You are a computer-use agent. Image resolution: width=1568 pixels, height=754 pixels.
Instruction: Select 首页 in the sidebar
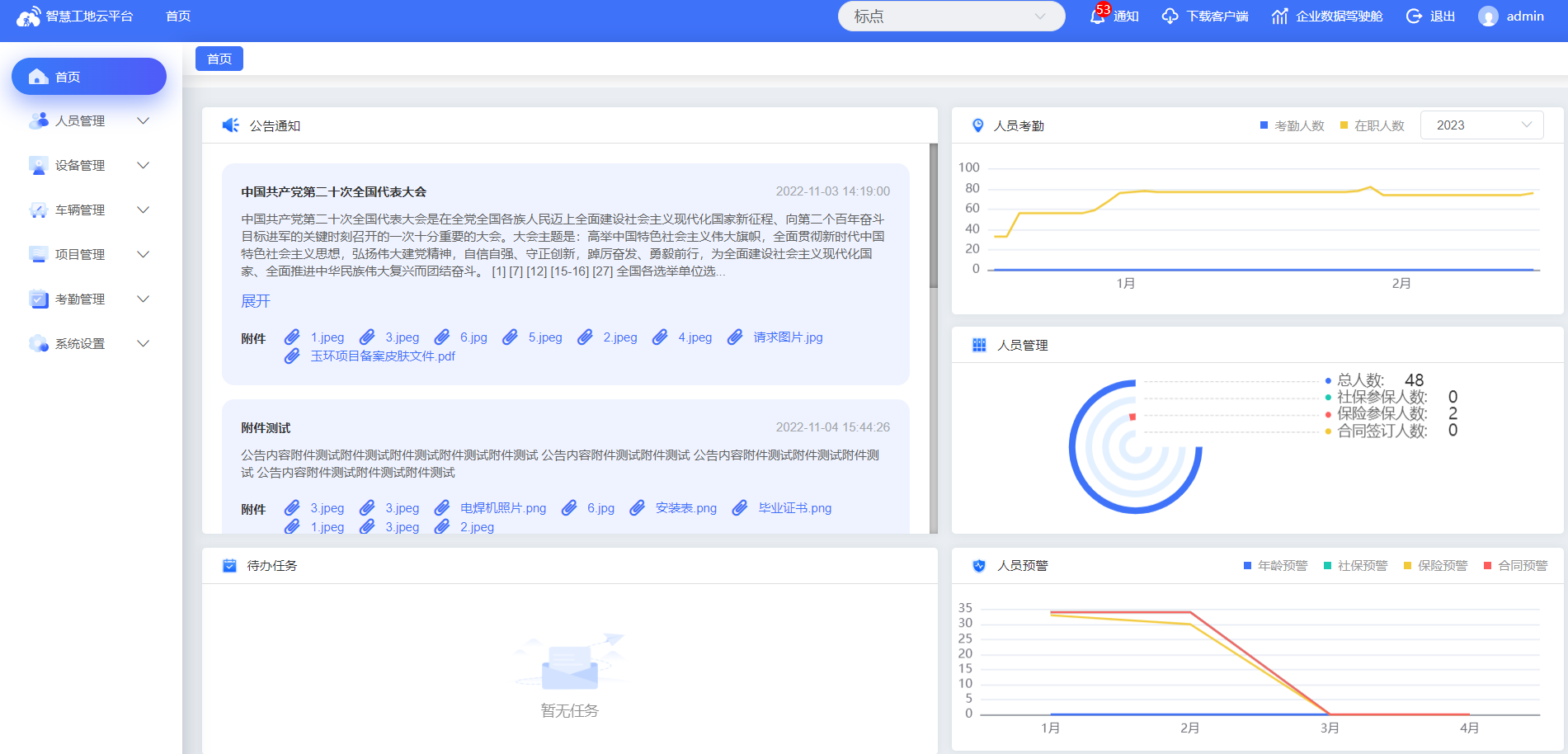pos(89,77)
